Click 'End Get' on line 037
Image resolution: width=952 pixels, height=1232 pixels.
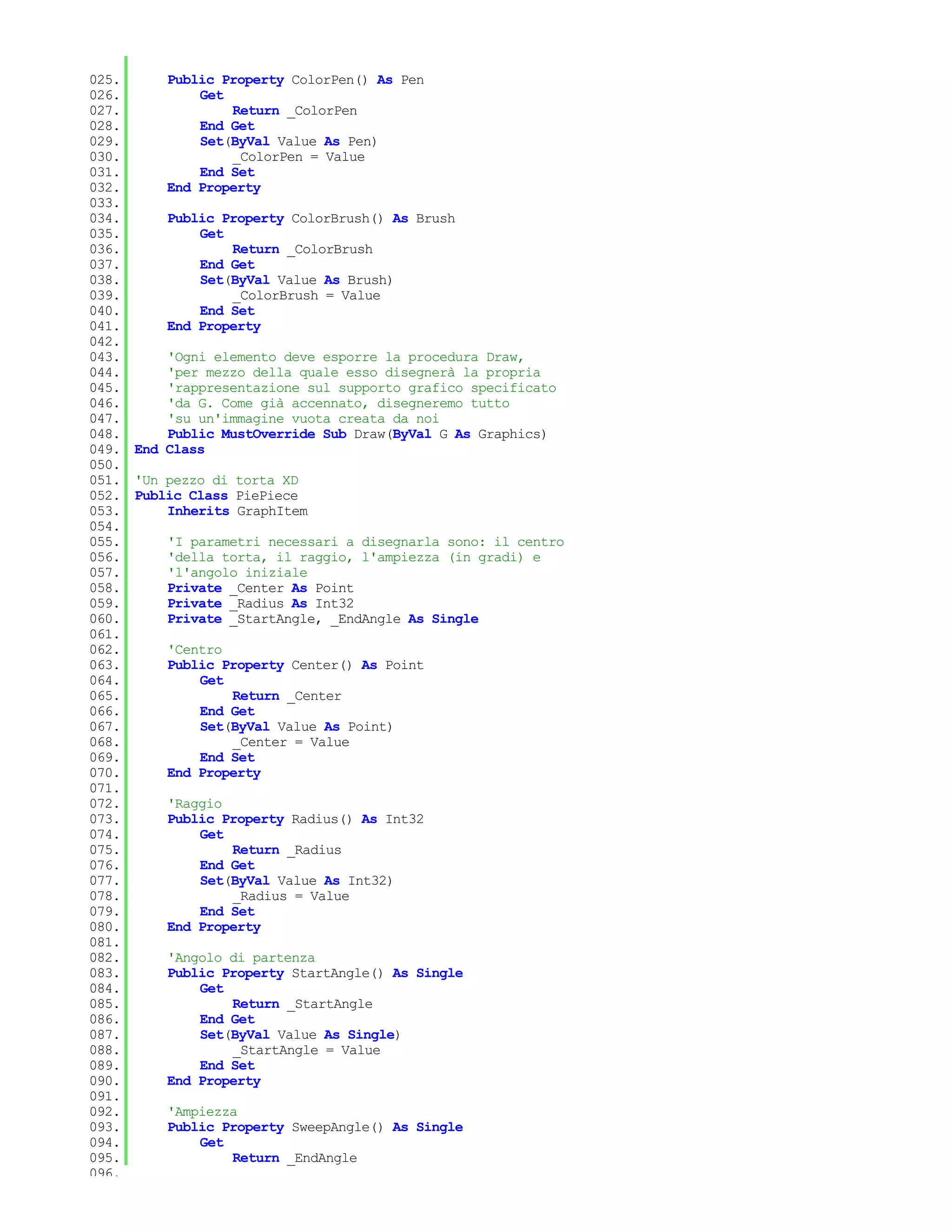click(x=227, y=265)
